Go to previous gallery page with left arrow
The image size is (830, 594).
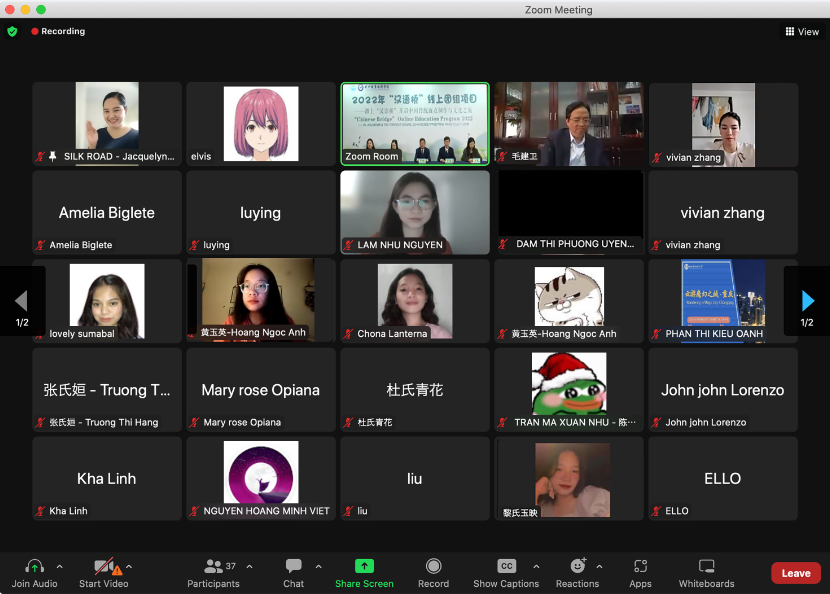(22, 301)
